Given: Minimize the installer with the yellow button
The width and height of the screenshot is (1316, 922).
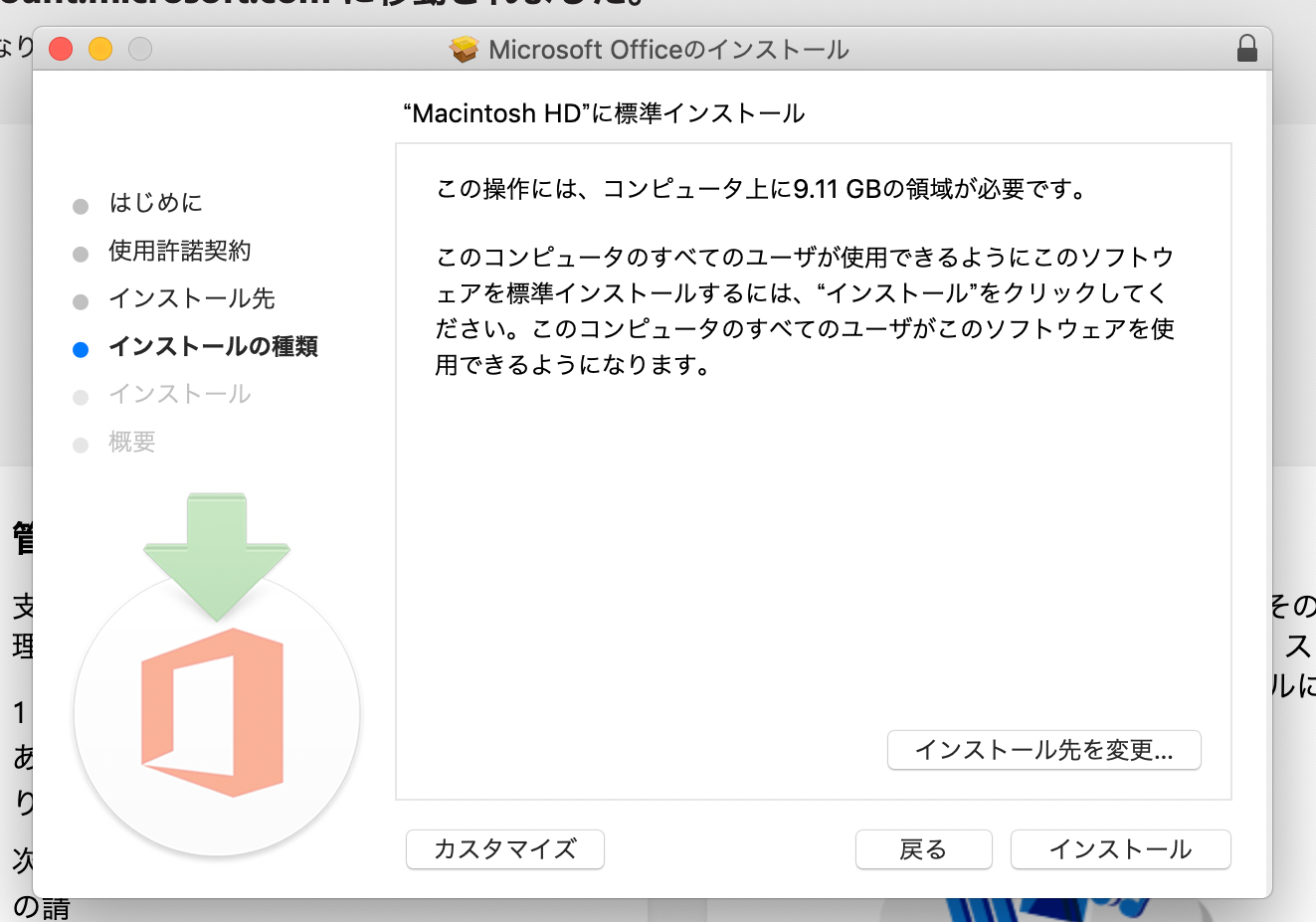Looking at the screenshot, I should 100,49.
